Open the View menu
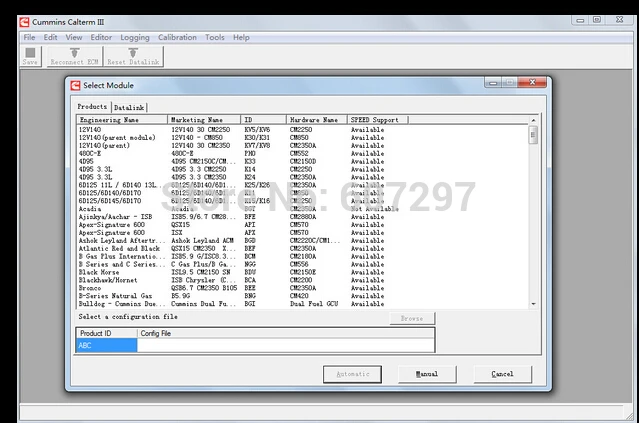The image size is (639, 423). [x=74, y=37]
